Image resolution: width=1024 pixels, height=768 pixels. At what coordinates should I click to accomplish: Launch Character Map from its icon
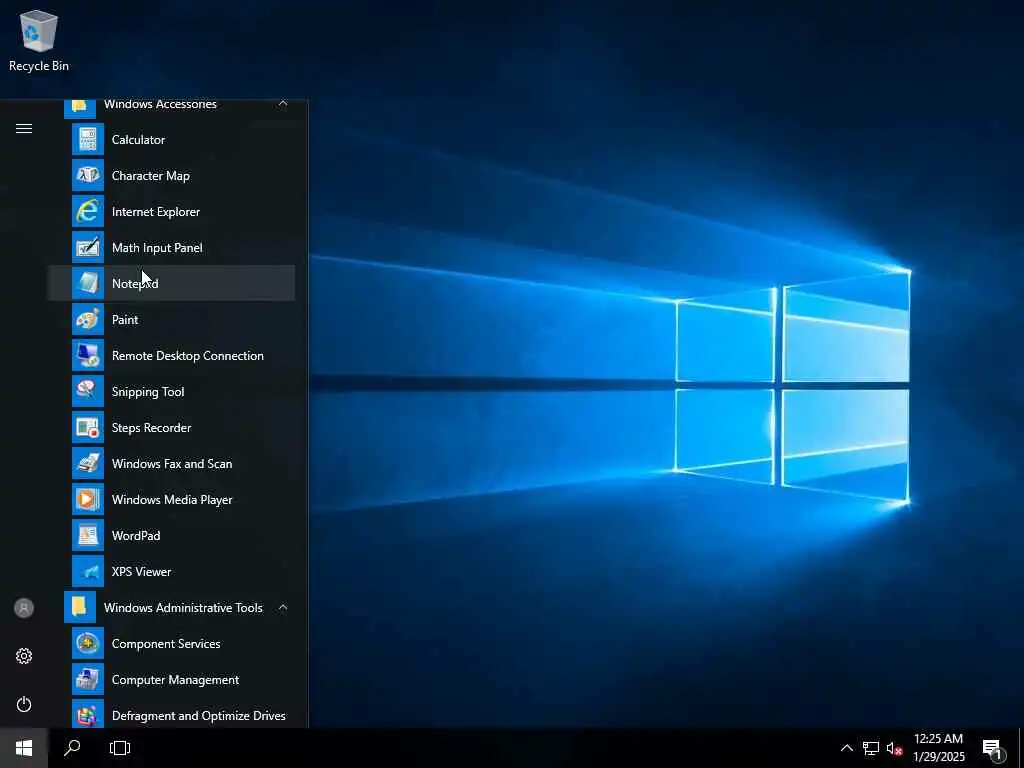(x=88, y=176)
